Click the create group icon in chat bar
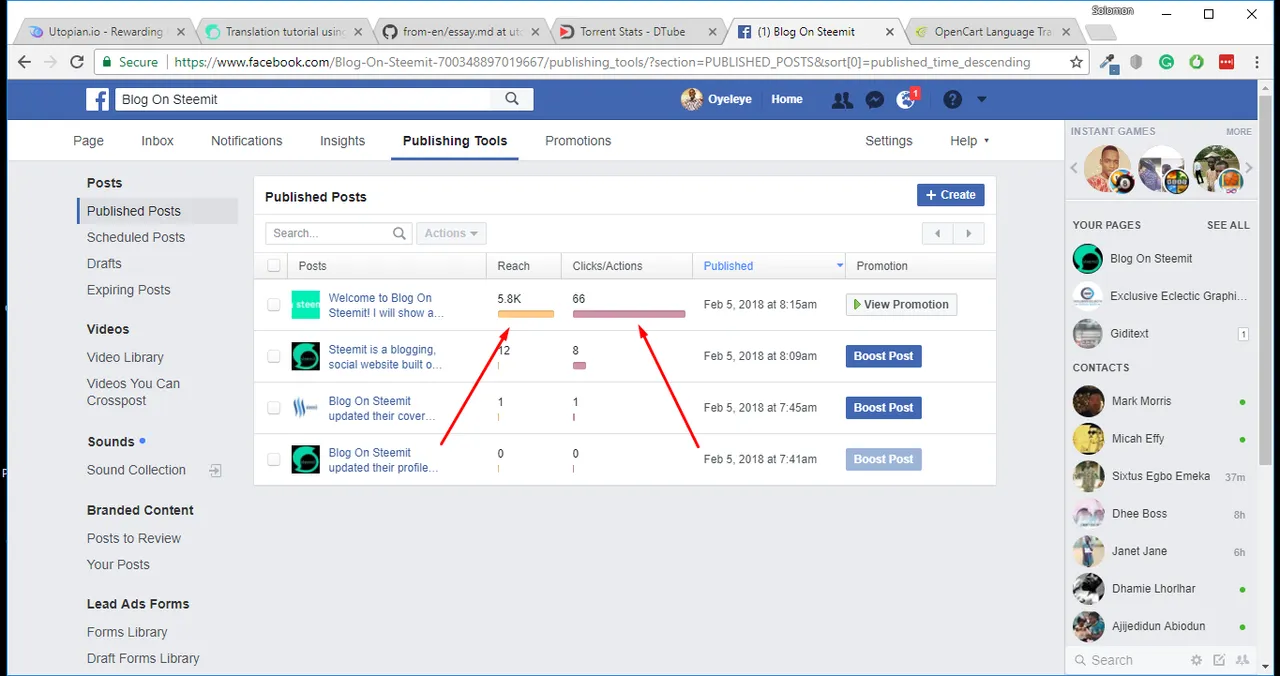This screenshot has height=676, width=1280. pyautogui.click(x=1242, y=660)
